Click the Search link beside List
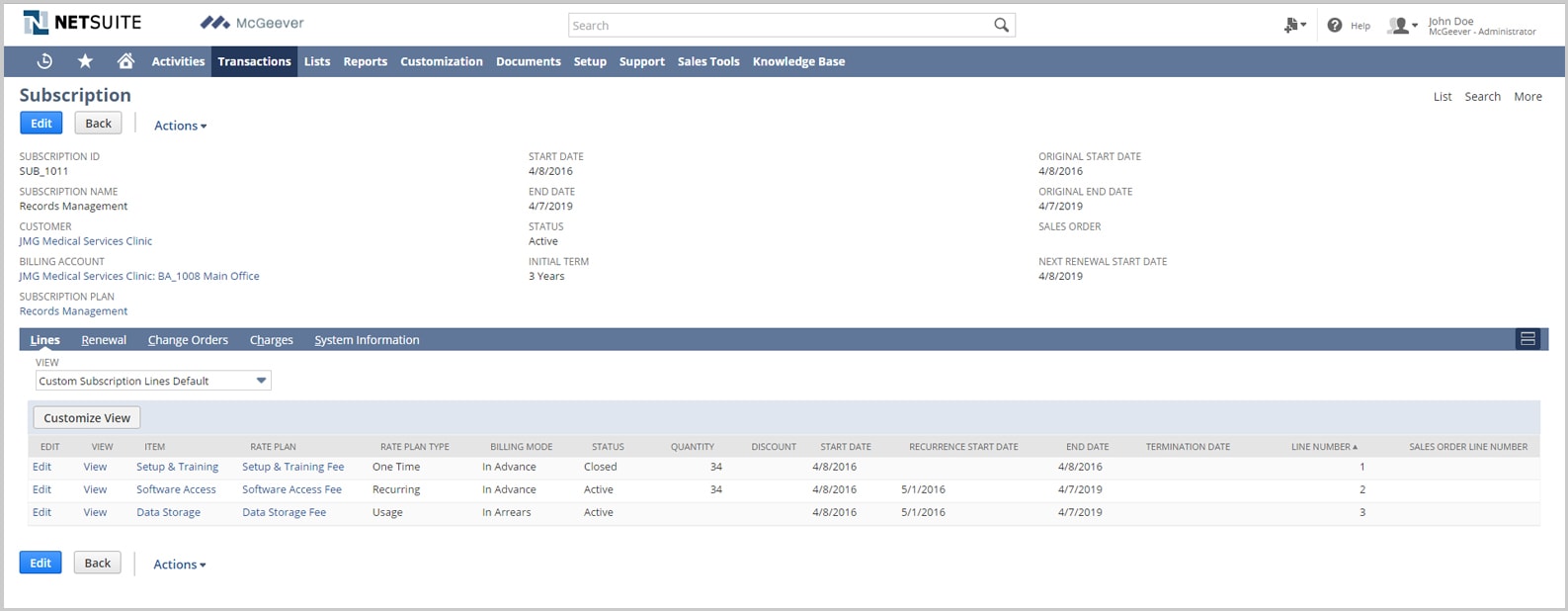Image resolution: width=1568 pixels, height=611 pixels. coord(1482,96)
